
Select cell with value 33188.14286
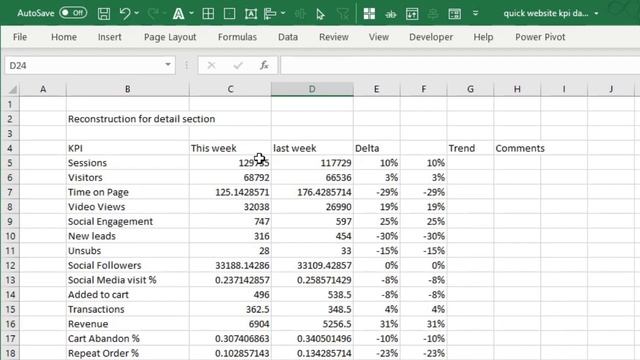click(x=230, y=265)
